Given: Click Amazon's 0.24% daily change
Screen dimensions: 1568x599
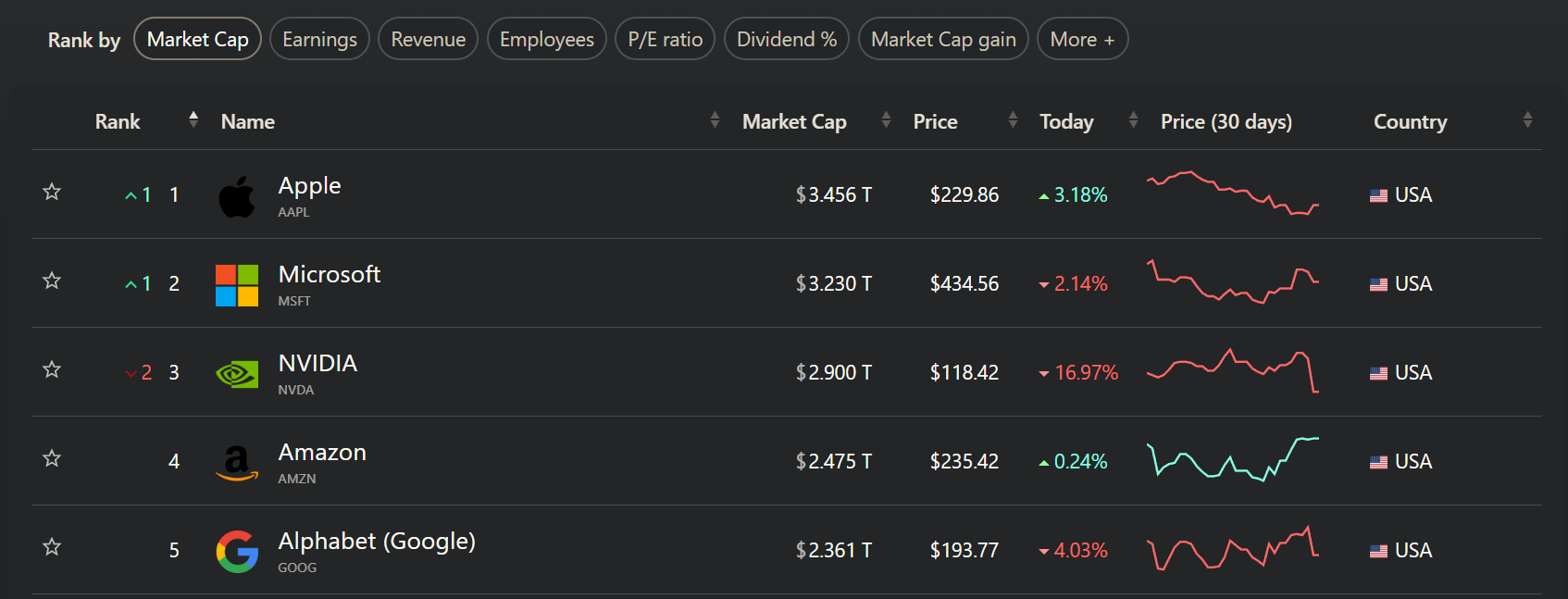Looking at the screenshot, I should [x=1074, y=462].
